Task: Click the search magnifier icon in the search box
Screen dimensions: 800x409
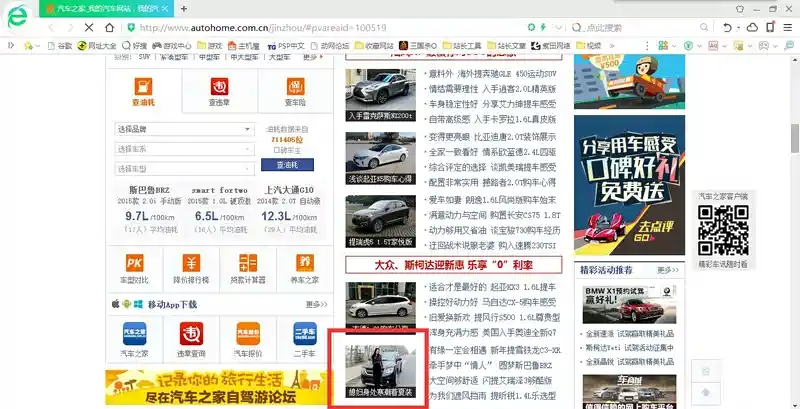Action: (x=704, y=28)
